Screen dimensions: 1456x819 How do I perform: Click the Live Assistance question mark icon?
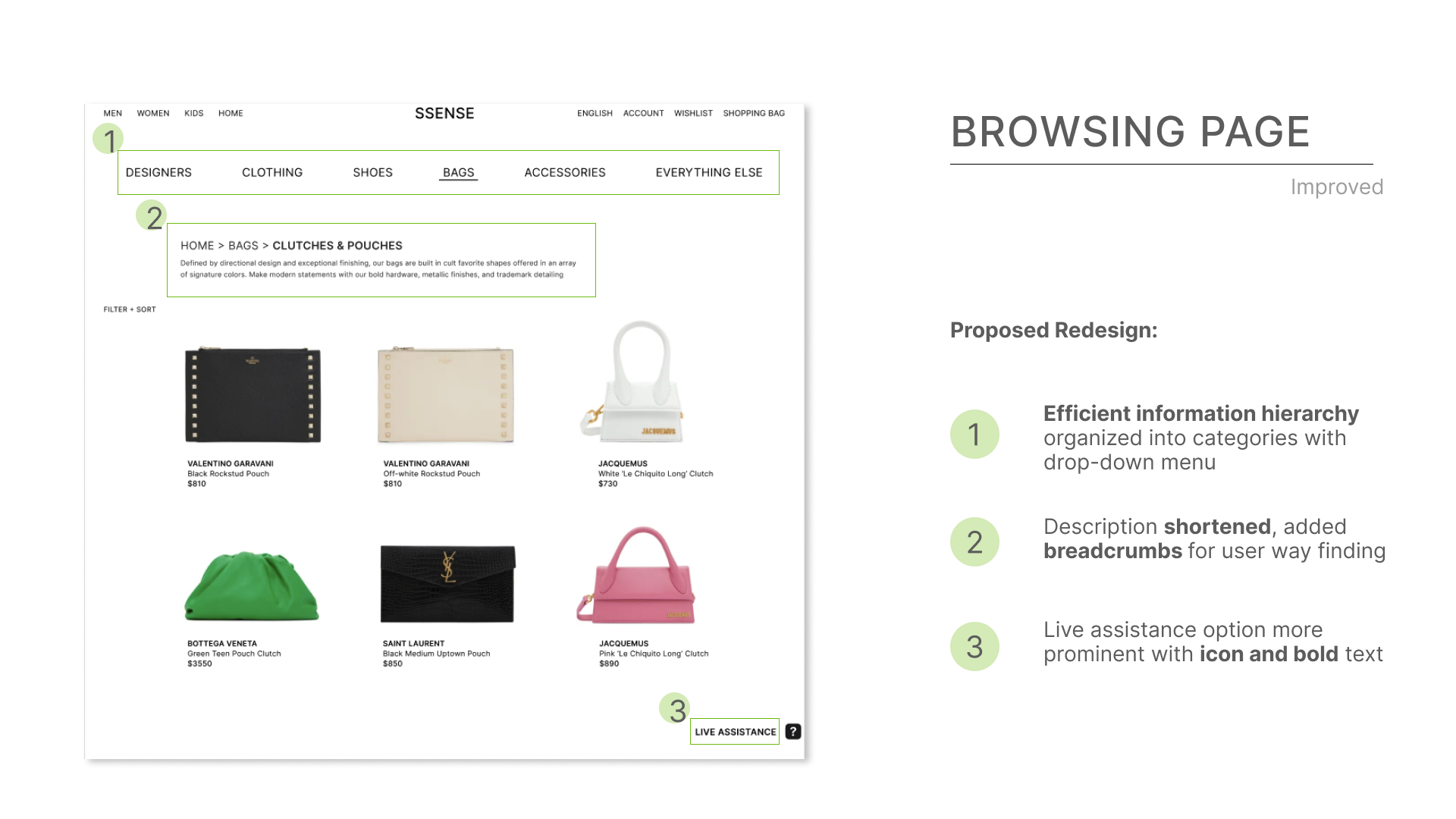(795, 731)
